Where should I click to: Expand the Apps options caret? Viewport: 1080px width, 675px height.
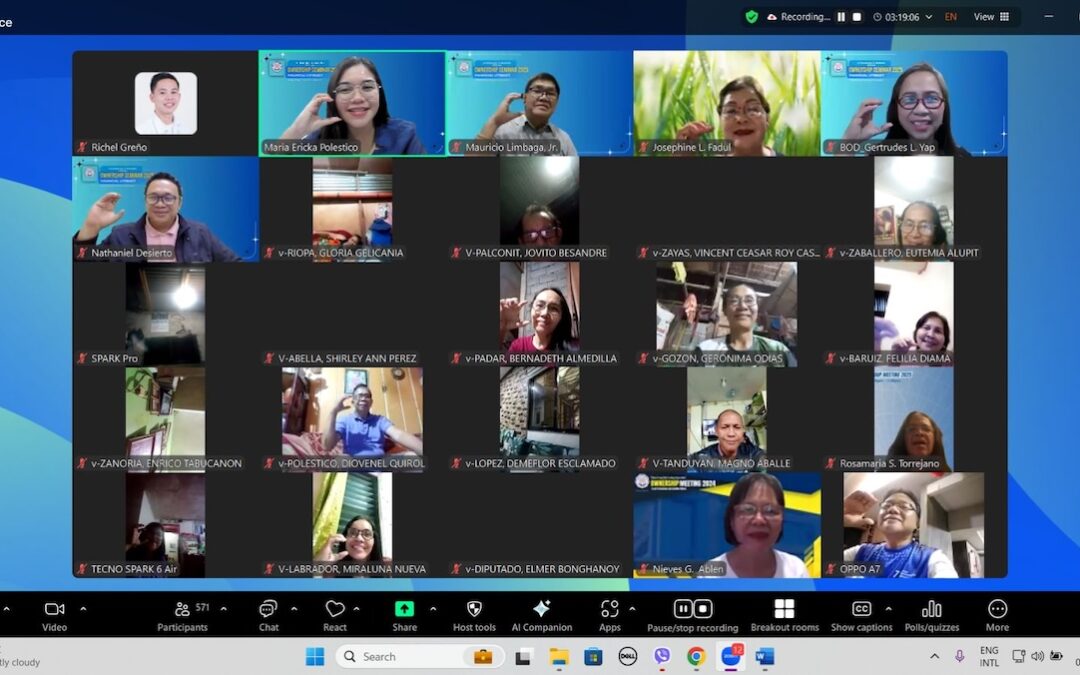tap(632, 609)
